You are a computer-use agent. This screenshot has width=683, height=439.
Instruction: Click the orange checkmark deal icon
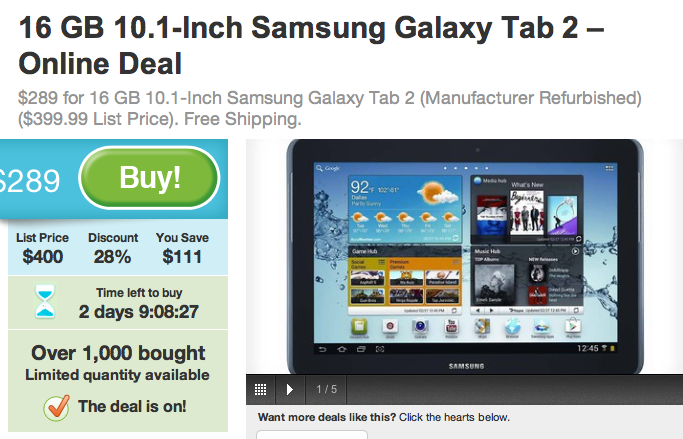pyautogui.click(x=57, y=407)
